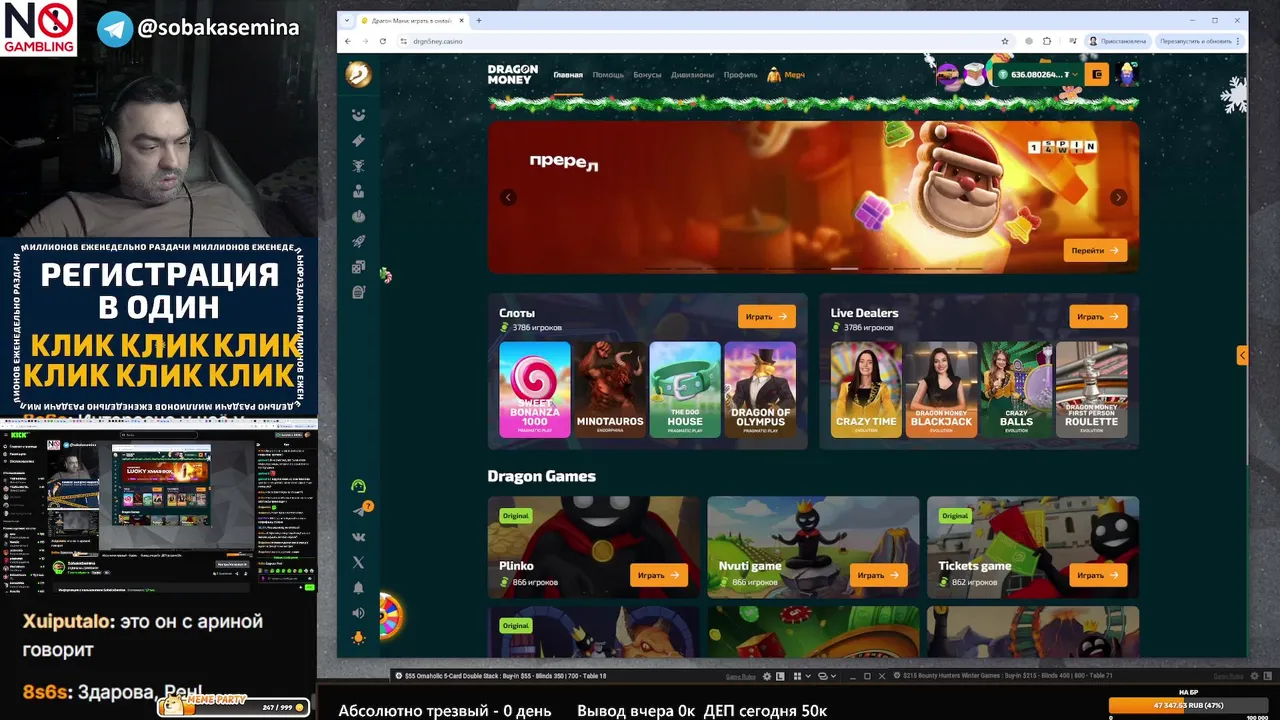Viewport: 1280px width, 720px height.
Task: Toggle the sound speaker icon in sidebar
Action: 358,613
